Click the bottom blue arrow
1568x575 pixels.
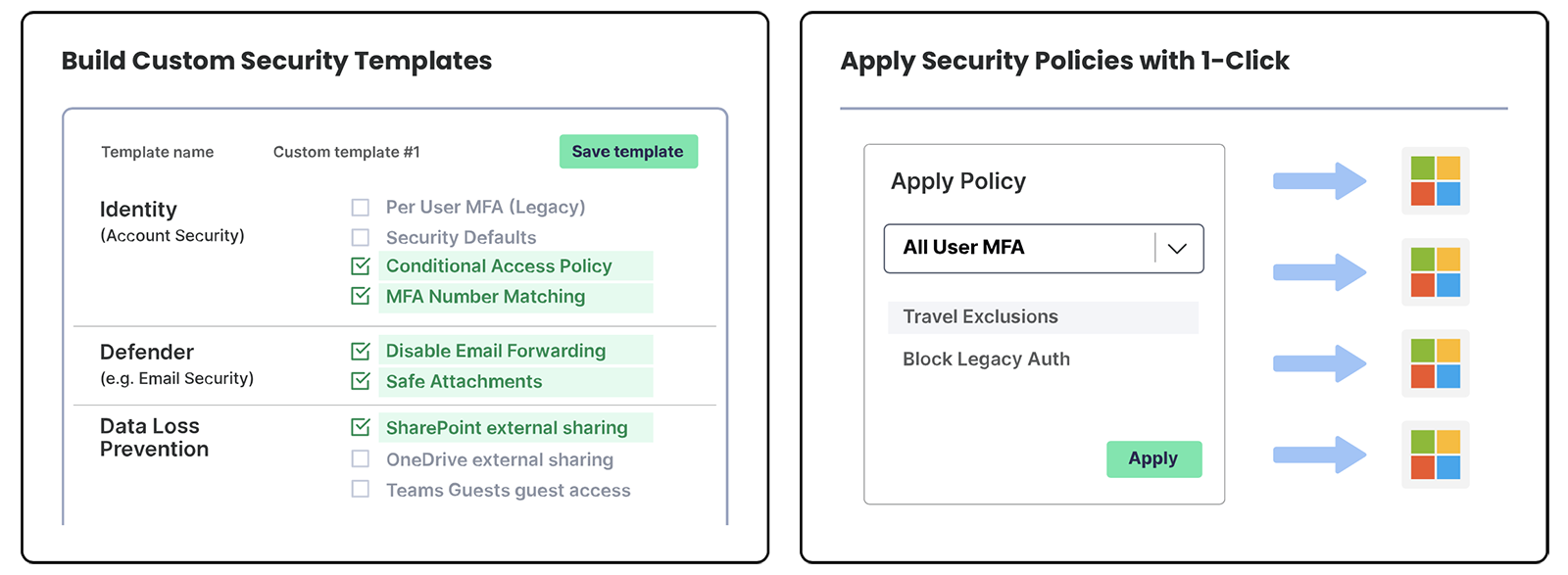point(1319,455)
